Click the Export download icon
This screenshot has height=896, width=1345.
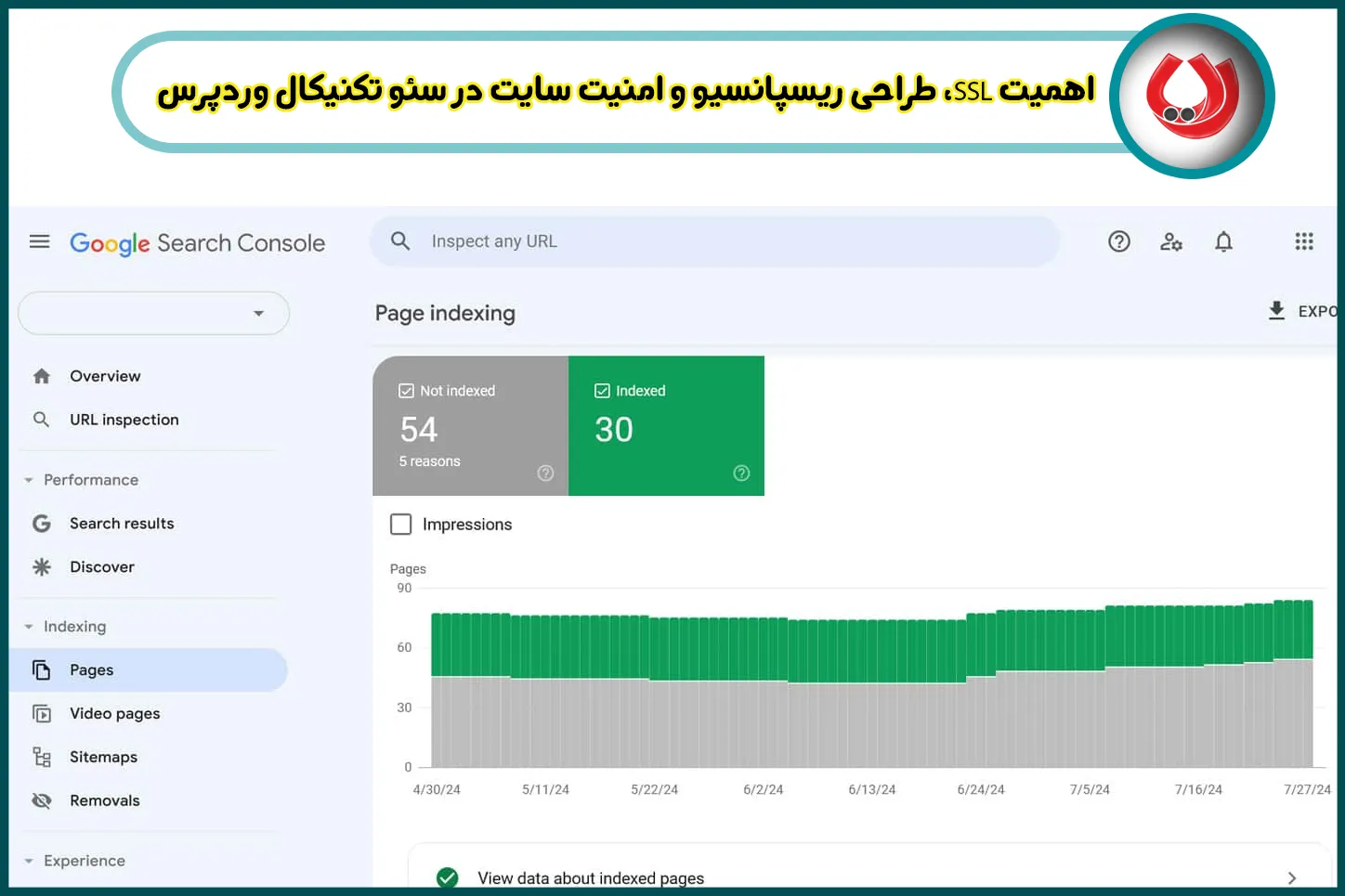tap(1277, 311)
